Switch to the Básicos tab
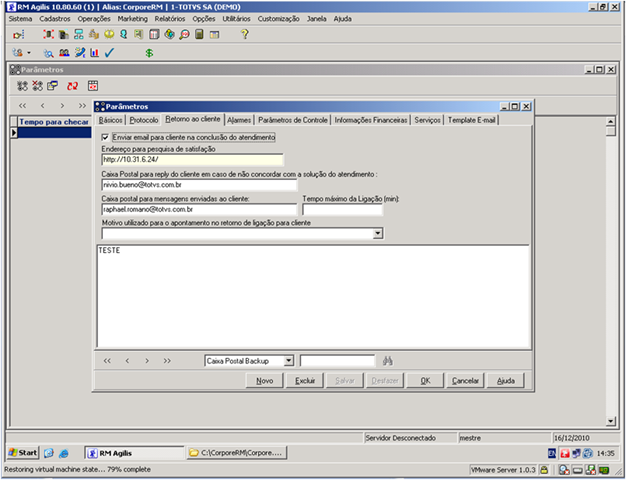This screenshot has height=480, width=626. pyautogui.click(x=111, y=120)
